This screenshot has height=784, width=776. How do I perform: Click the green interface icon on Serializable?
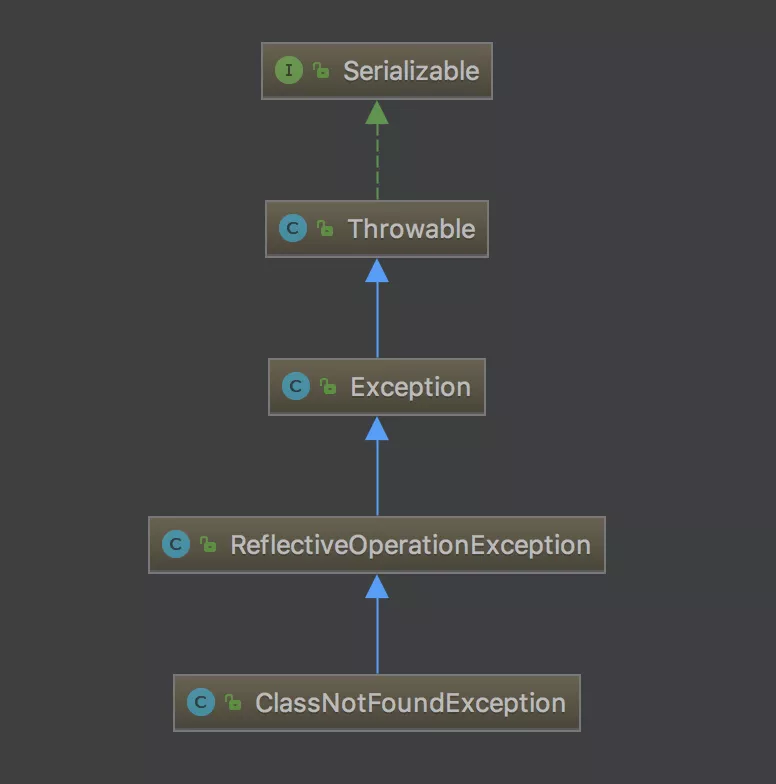coord(288,70)
